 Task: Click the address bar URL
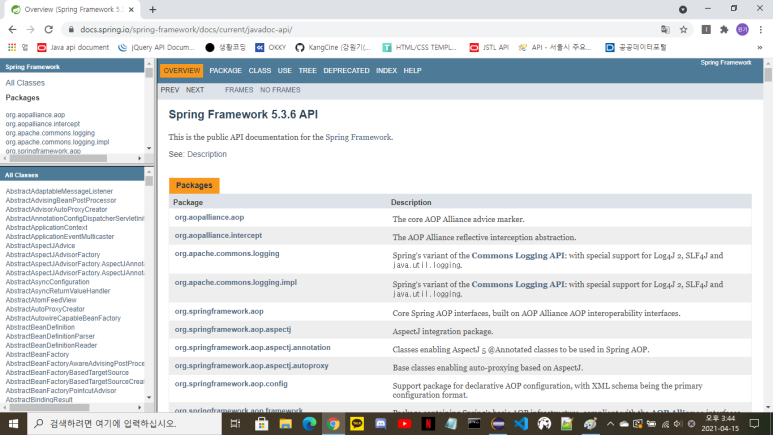click(186, 30)
